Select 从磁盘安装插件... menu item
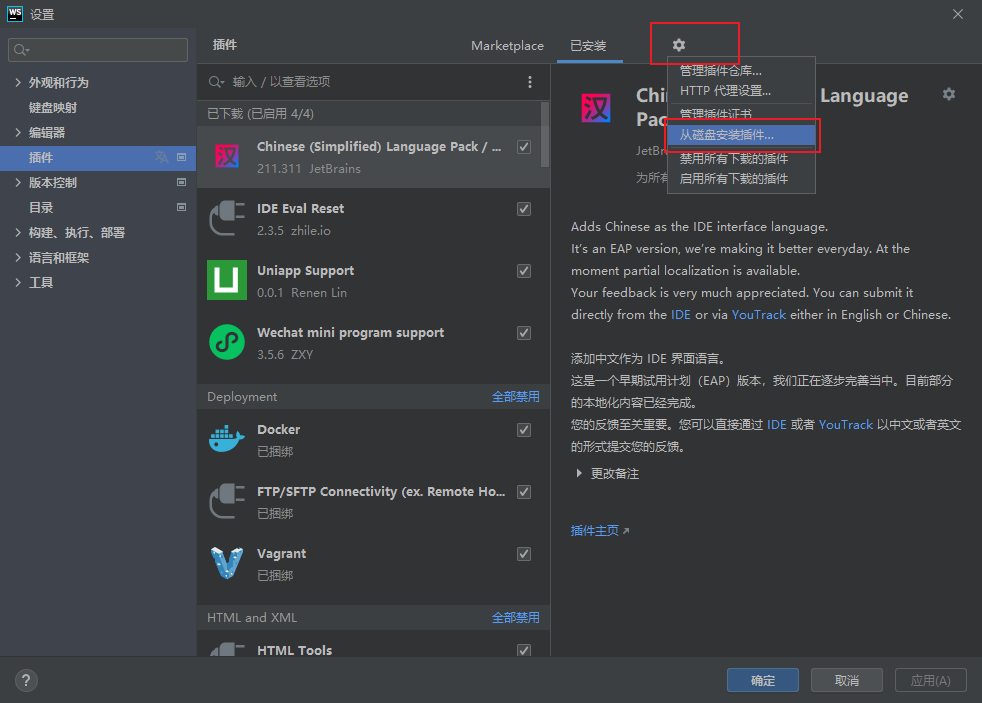Viewport: 982px width, 703px height. pos(742,135)
